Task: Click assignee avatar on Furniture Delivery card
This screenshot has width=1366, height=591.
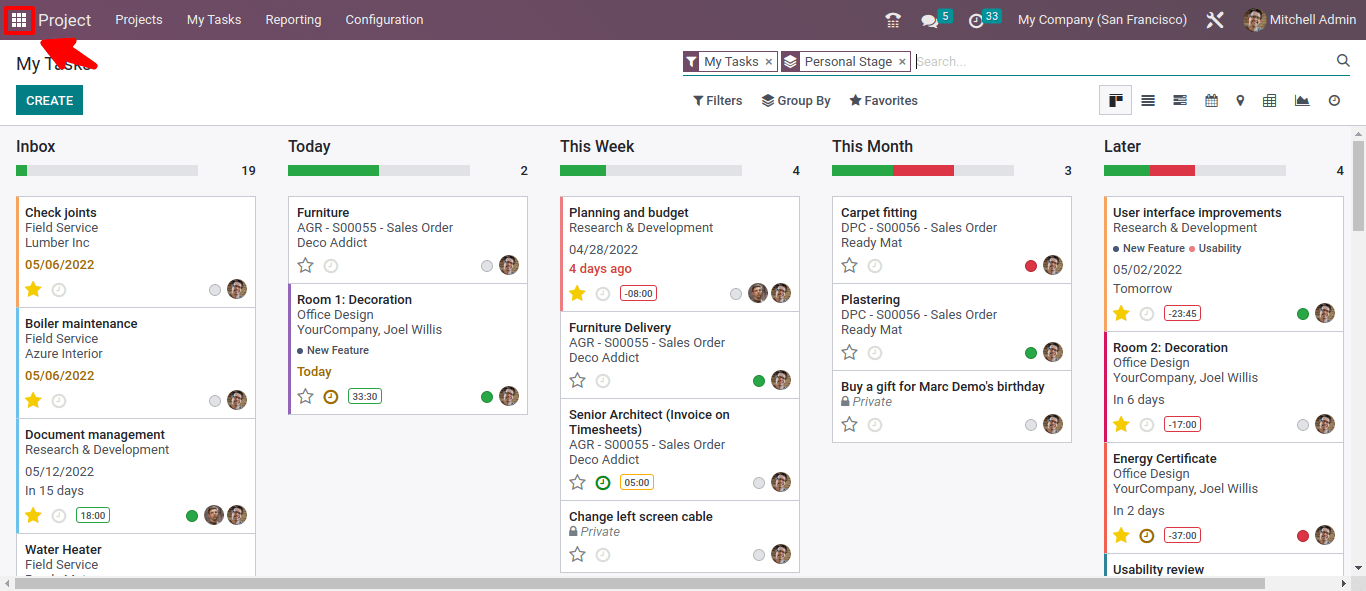Action: coord(781,380)
